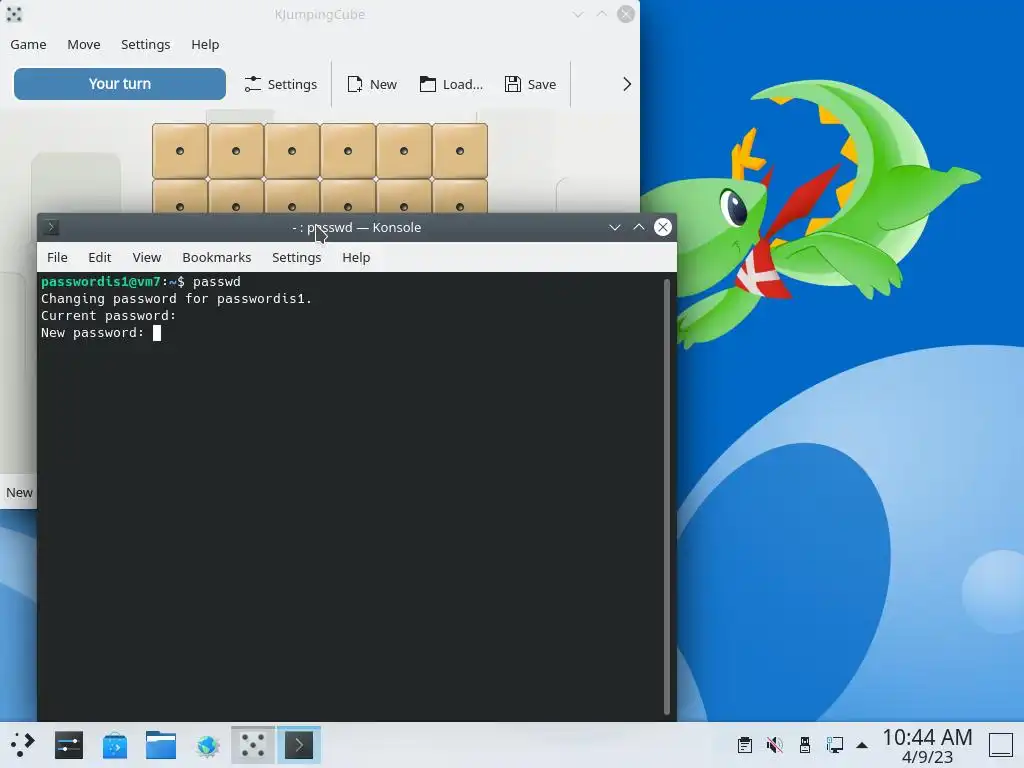1024x768 pixels.
Task: Minimize the Konsole window
Action: (x=615, y=227)
